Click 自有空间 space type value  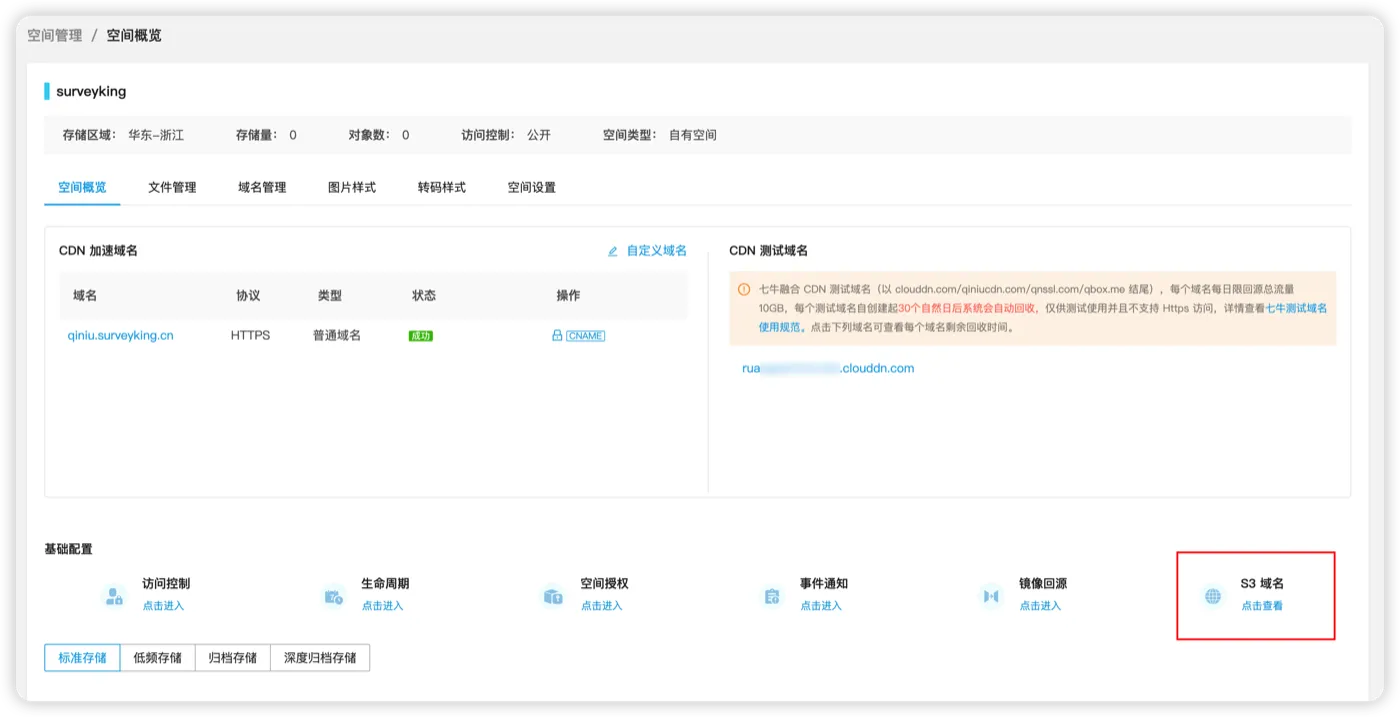pos(693,135)
